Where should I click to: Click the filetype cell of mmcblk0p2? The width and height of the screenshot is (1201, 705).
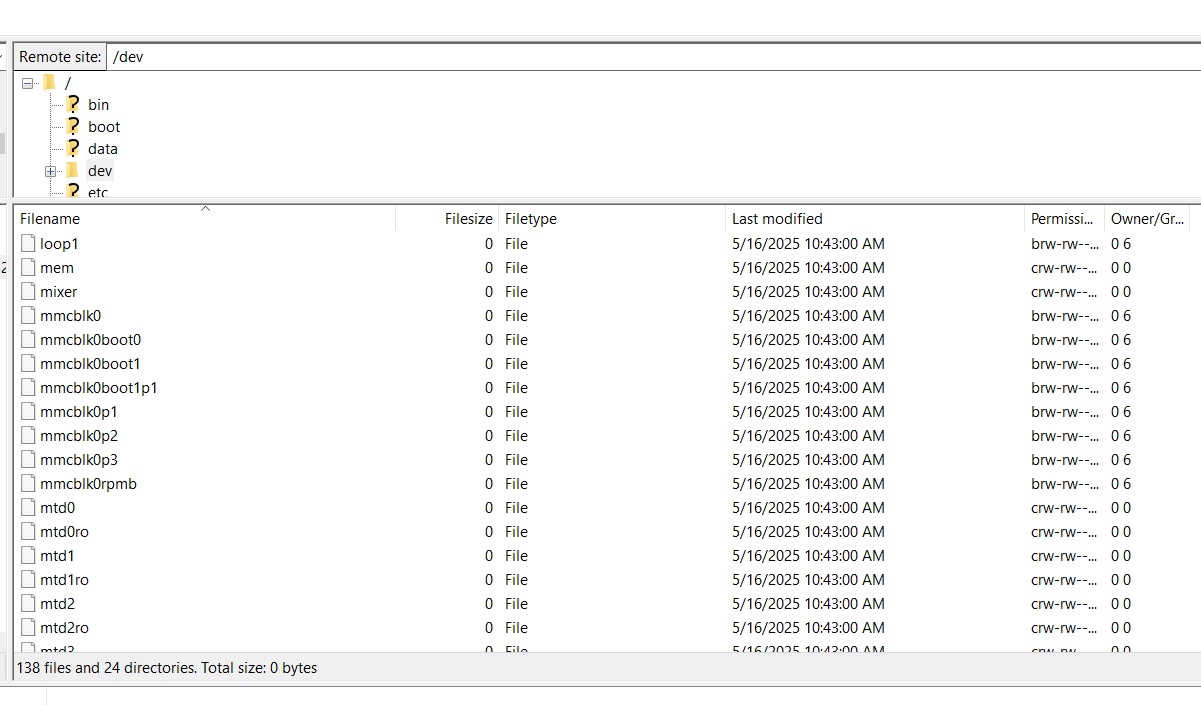(516, 435)
